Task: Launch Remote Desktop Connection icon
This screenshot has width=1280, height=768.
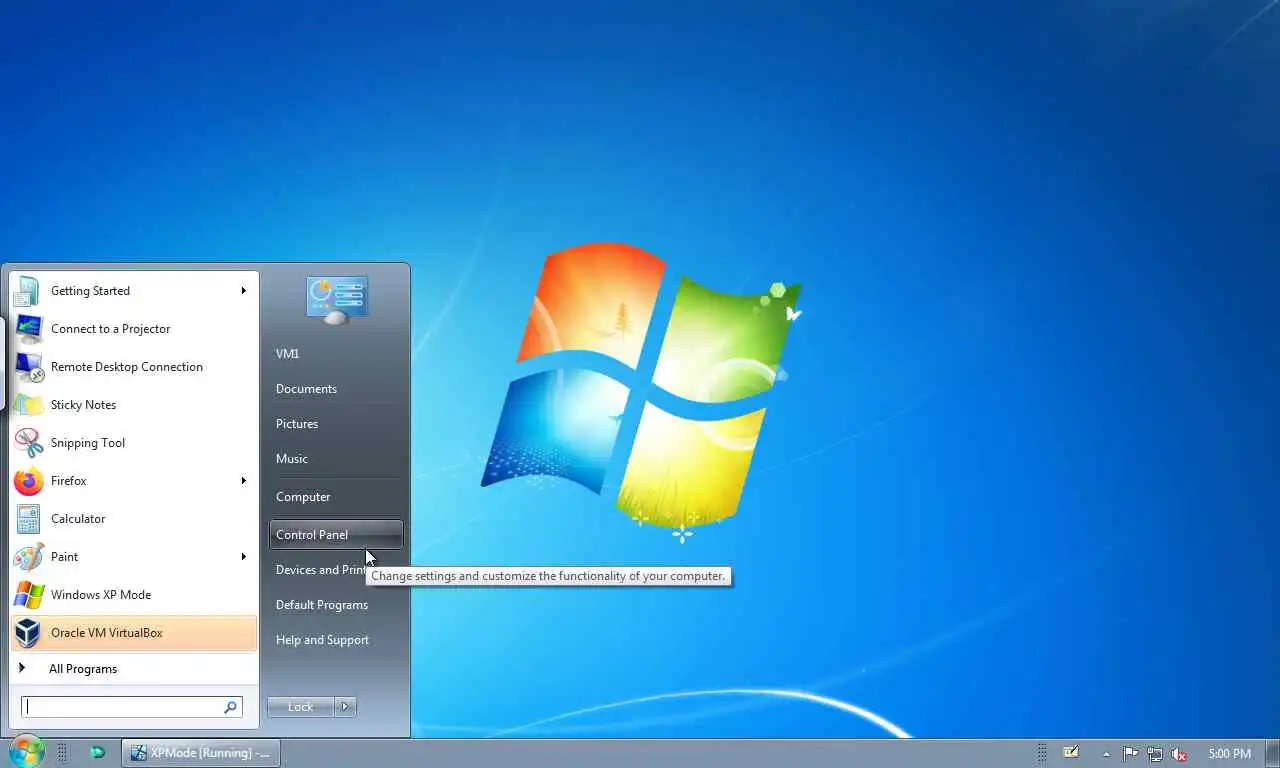Action: coord(27,367)
